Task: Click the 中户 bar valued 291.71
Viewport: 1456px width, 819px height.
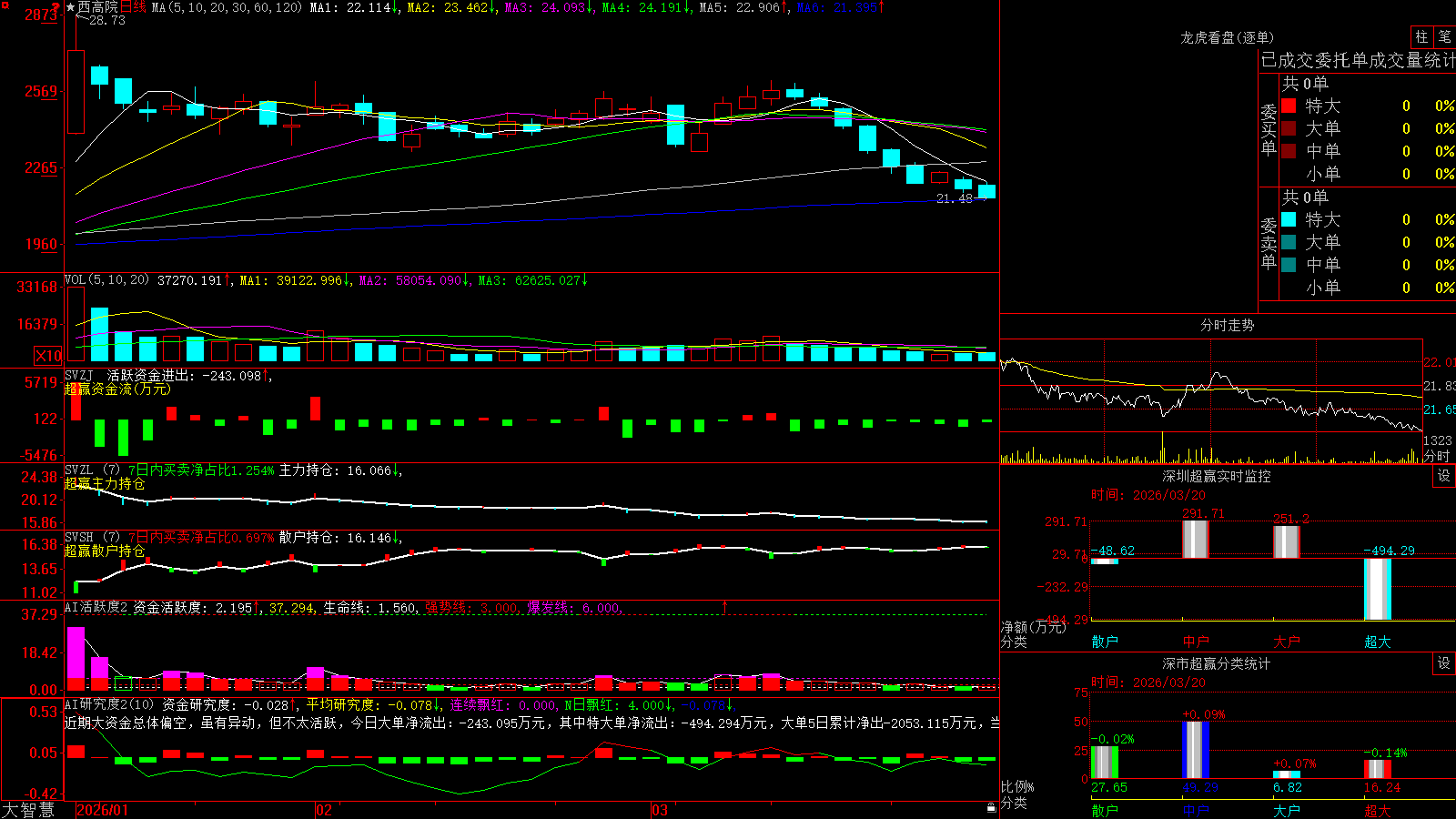Action: tap(1195, 539)
